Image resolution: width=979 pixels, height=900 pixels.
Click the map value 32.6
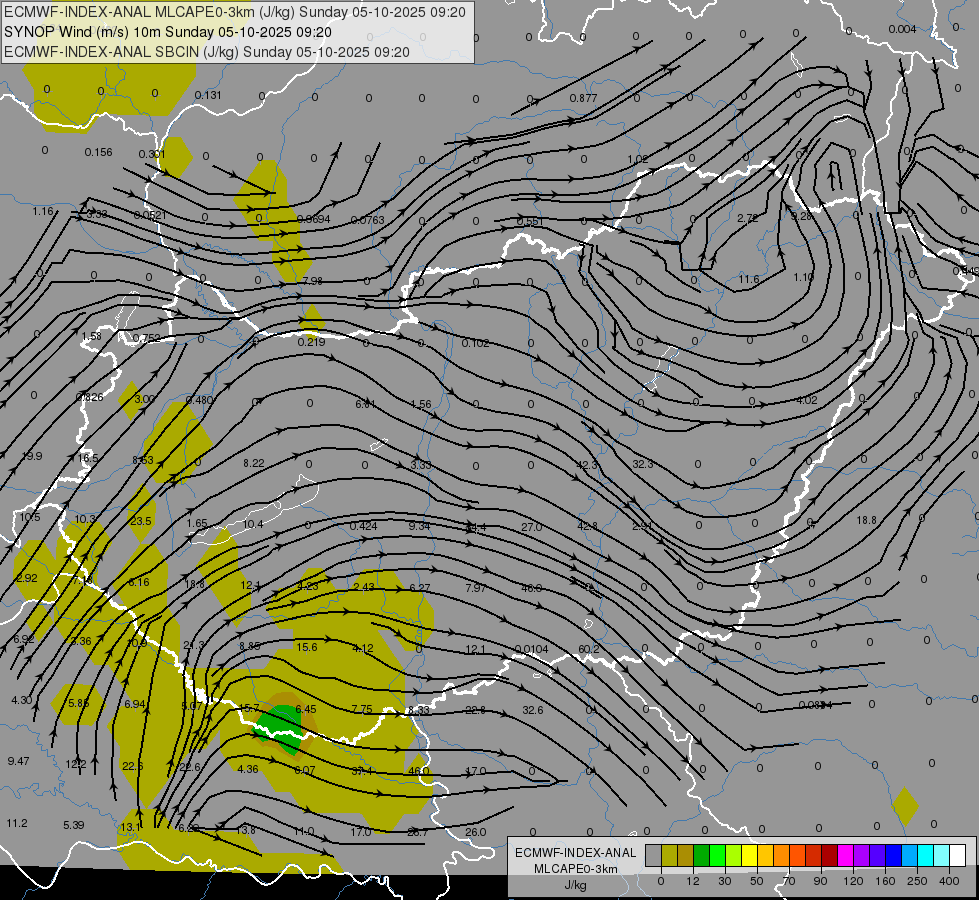533,710
